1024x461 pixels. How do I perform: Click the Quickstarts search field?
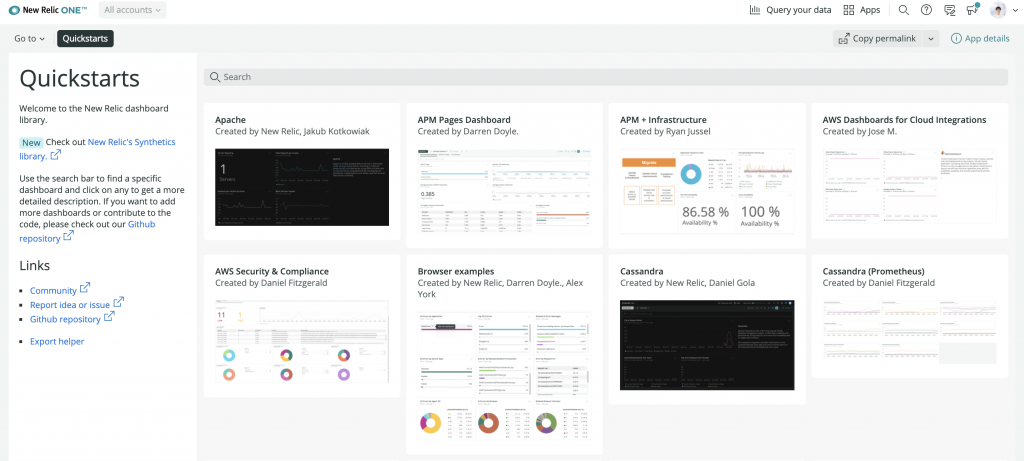tap(605, 76)
